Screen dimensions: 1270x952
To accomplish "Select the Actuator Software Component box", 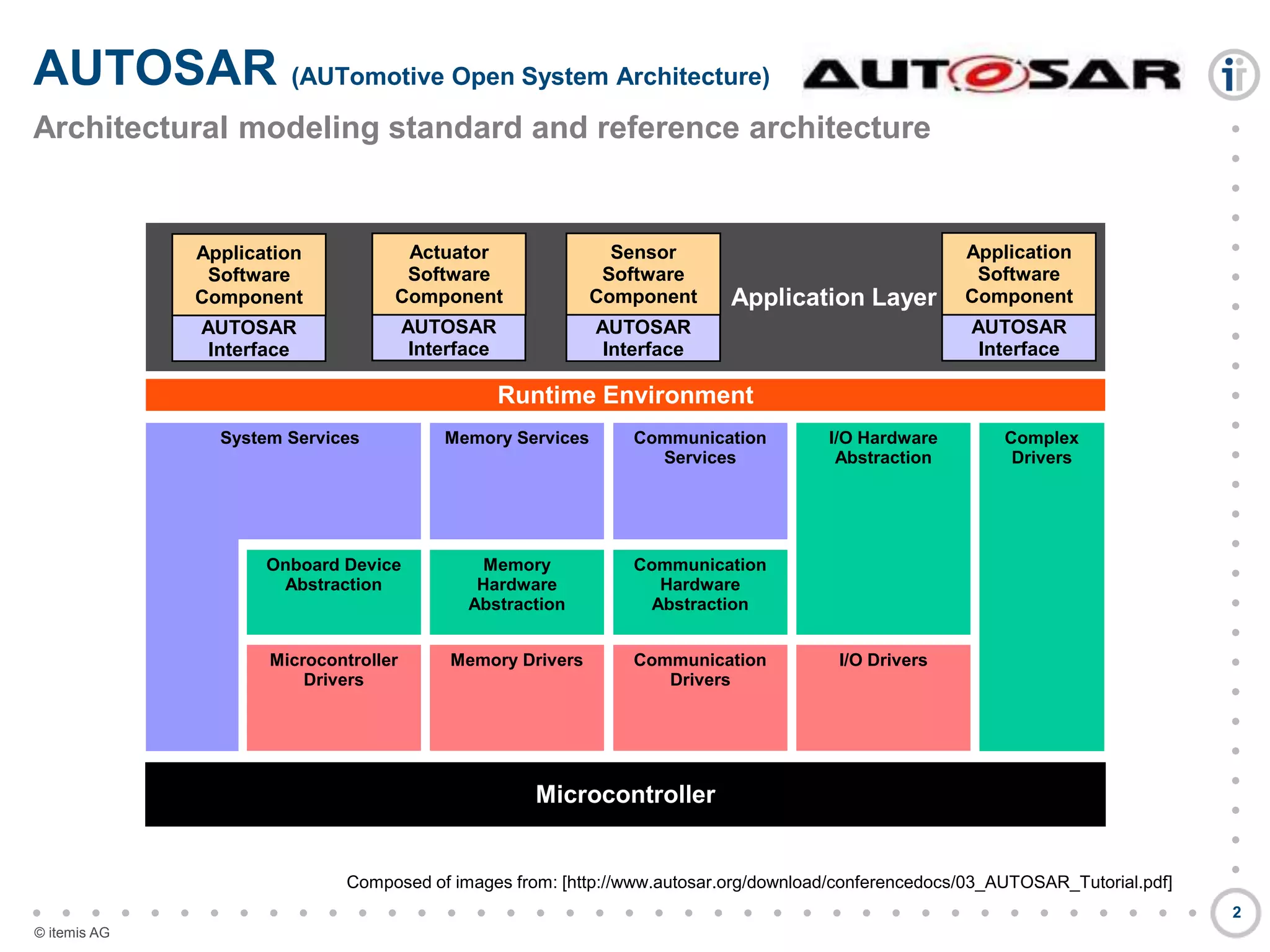I will [448, 275].
